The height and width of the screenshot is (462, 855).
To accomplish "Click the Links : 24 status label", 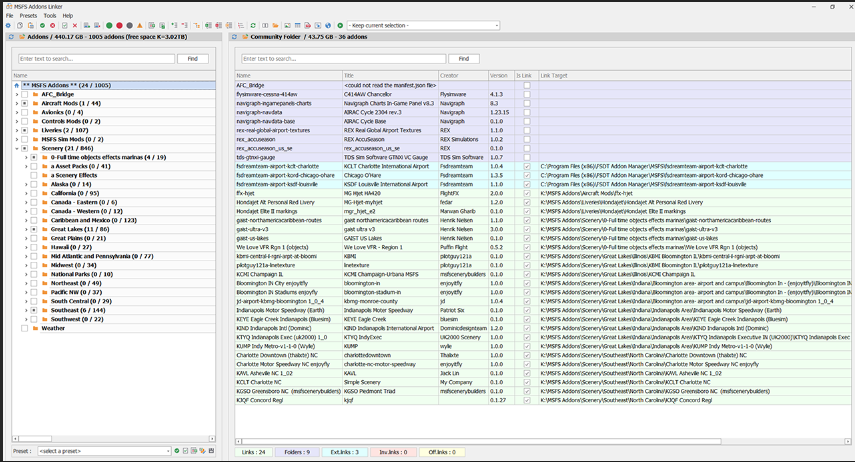I will [x=254, y=452].
